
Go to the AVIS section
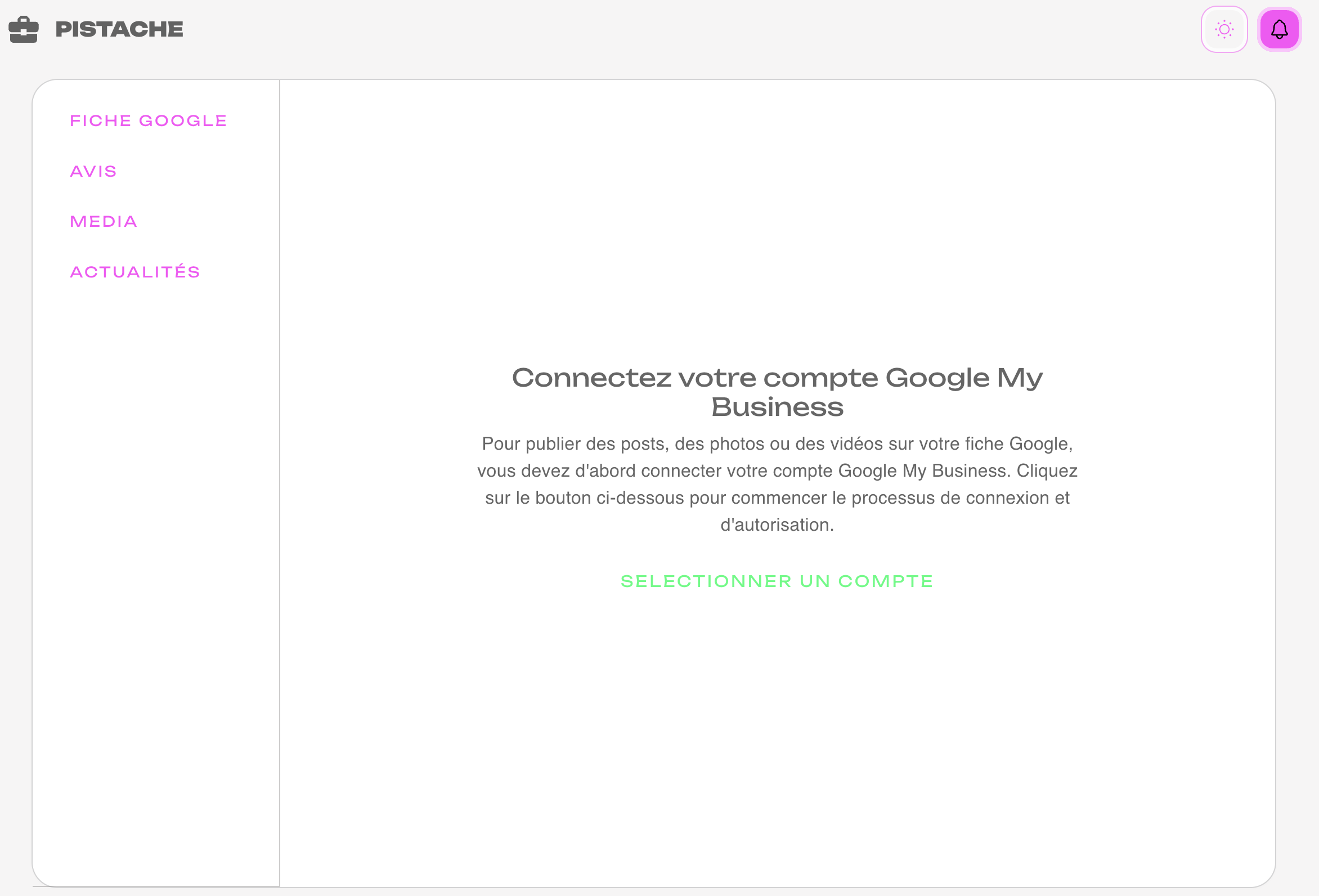click(x=93, y=172)
